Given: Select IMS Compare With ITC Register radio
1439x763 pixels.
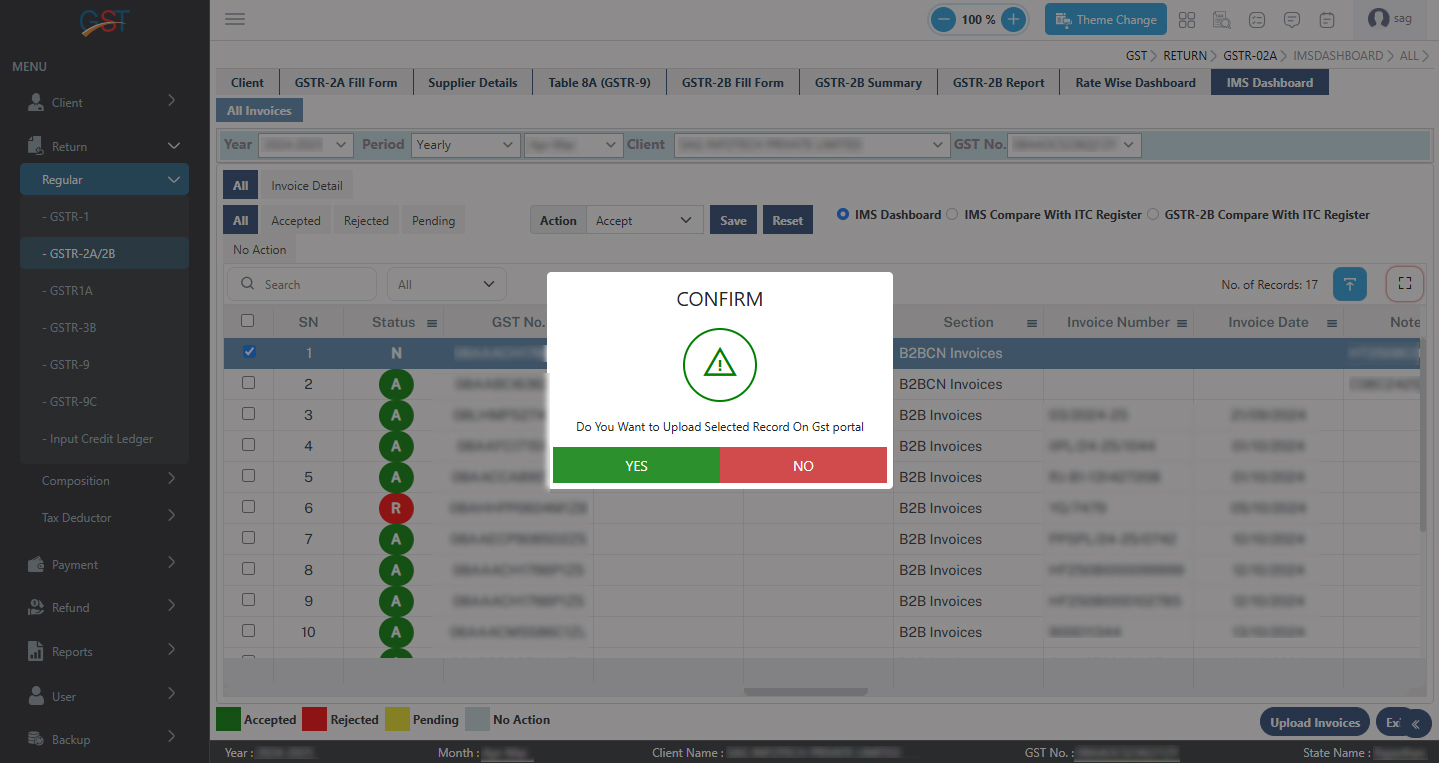Looking at the screenshot, I should pos(952,214).
